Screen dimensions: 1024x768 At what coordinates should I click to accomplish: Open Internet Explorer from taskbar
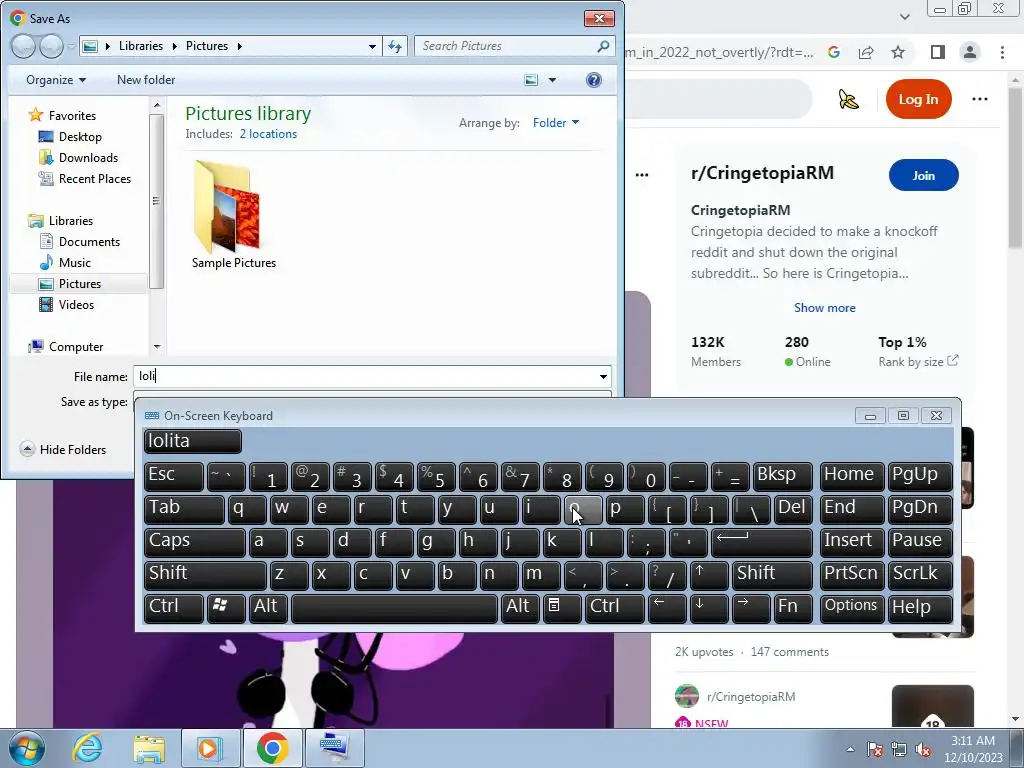88,748
